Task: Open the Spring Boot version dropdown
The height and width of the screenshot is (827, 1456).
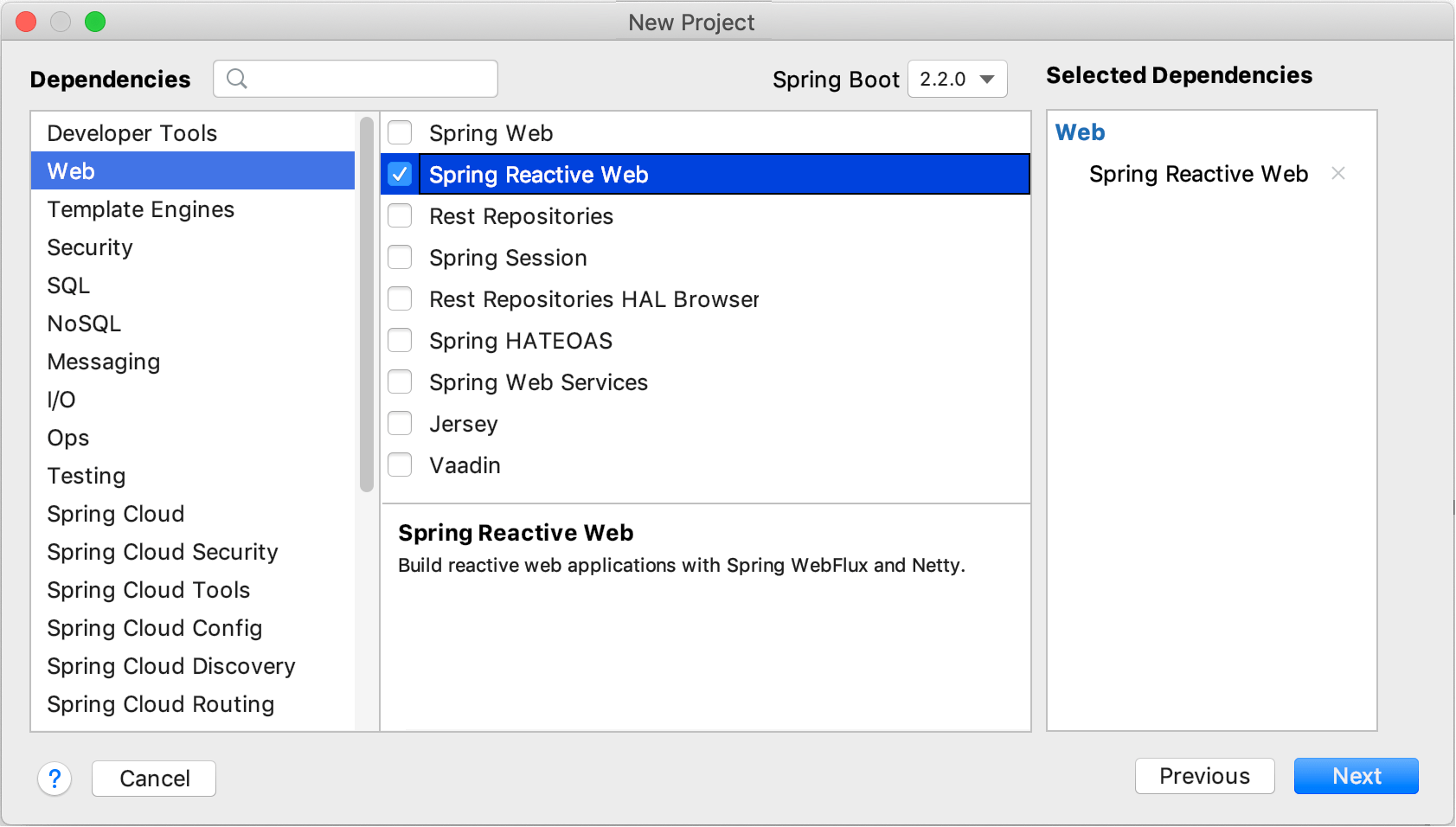Action: [957, 79]
